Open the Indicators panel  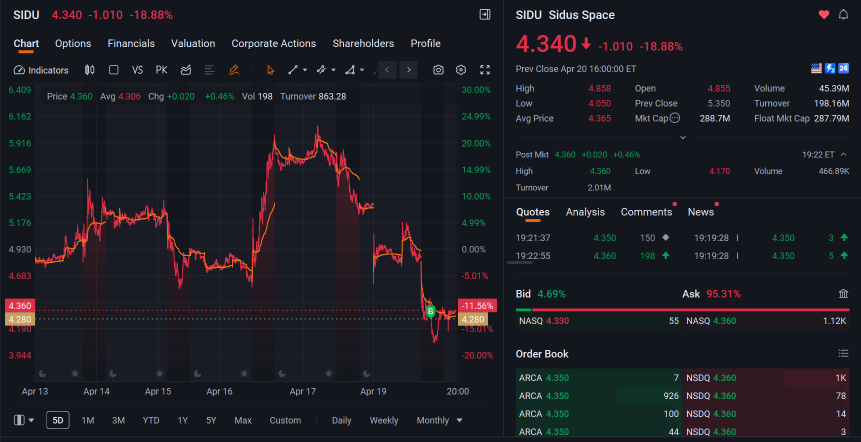pos(41,70)
